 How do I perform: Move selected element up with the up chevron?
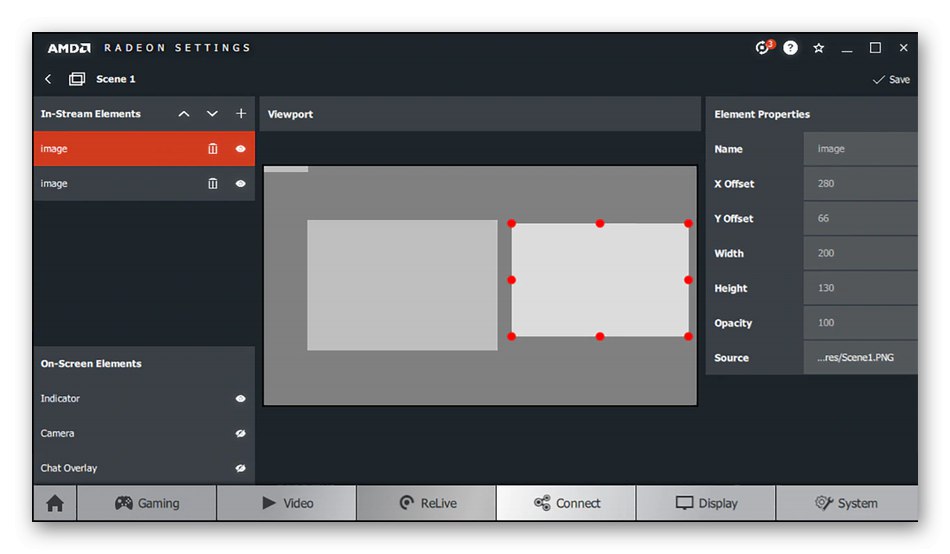[x=184, y=114]
